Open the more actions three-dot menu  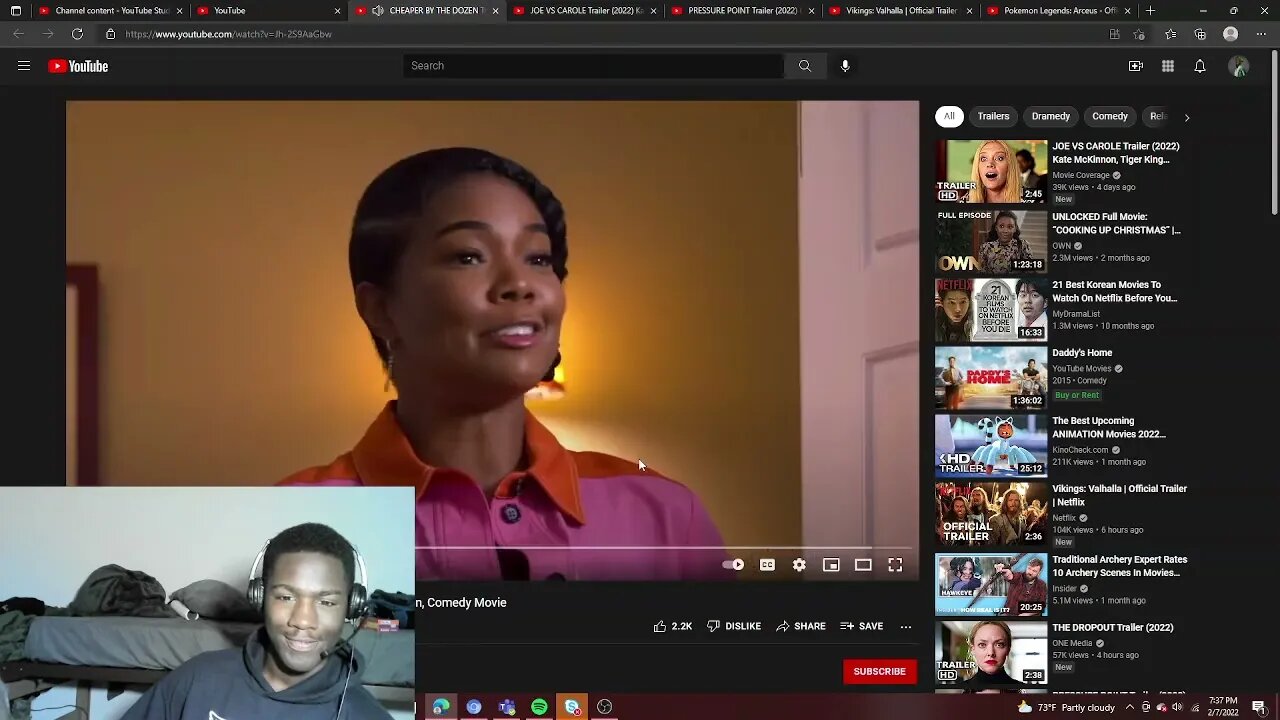click(x=906, y=627)
